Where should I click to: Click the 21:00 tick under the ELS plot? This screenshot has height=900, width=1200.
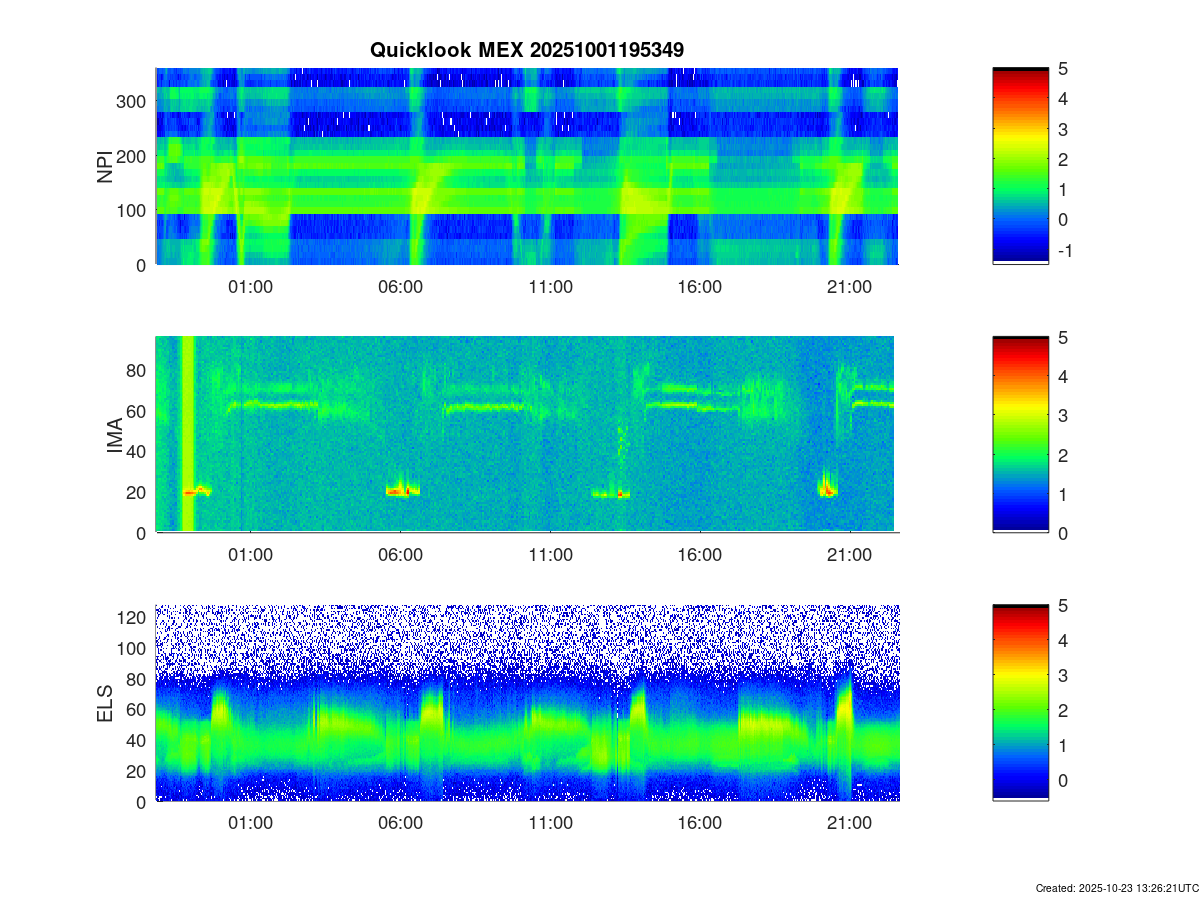849,823
